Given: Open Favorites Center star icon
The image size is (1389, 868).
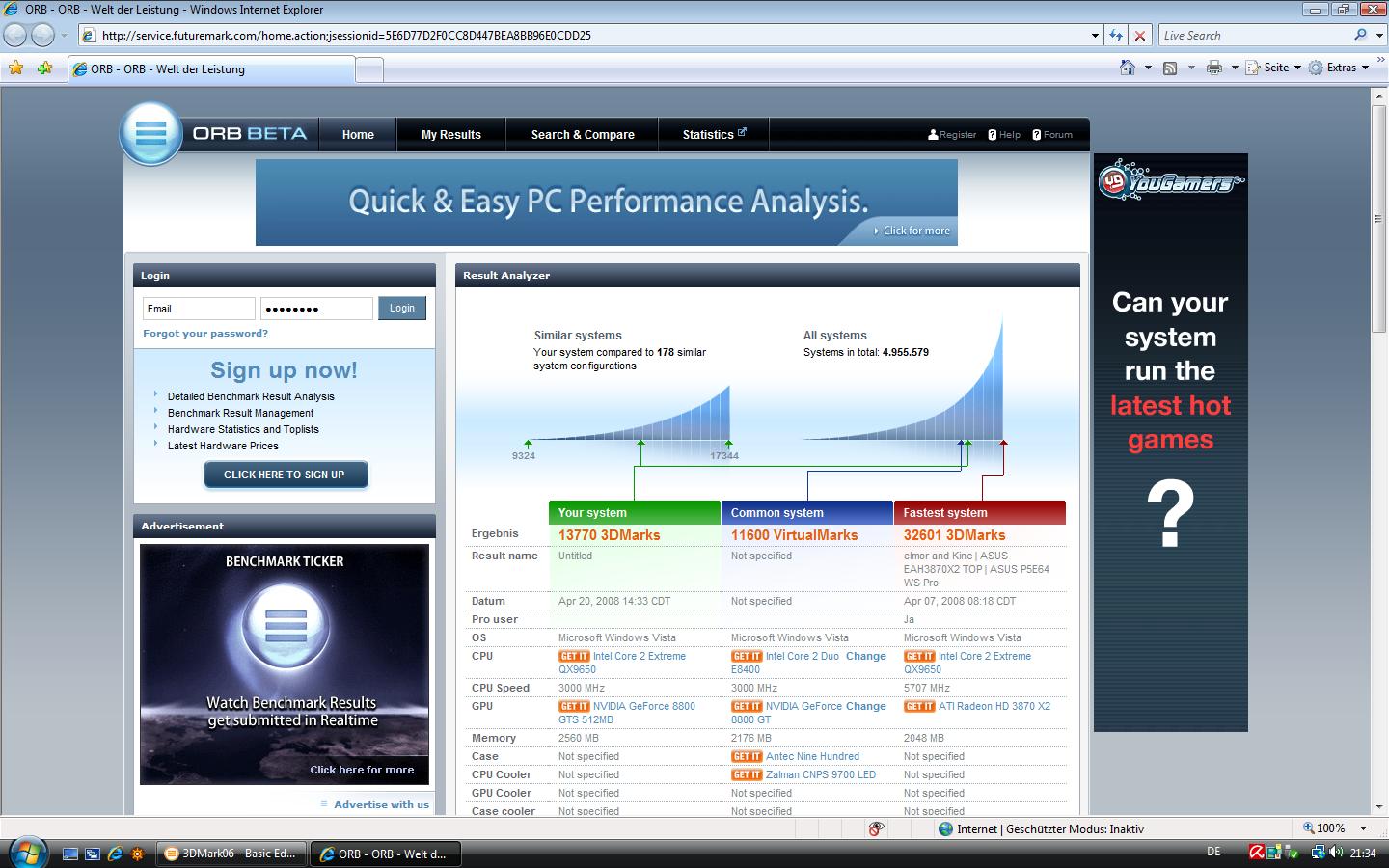Looking at the screenshot, I should (x=16, y=68).
